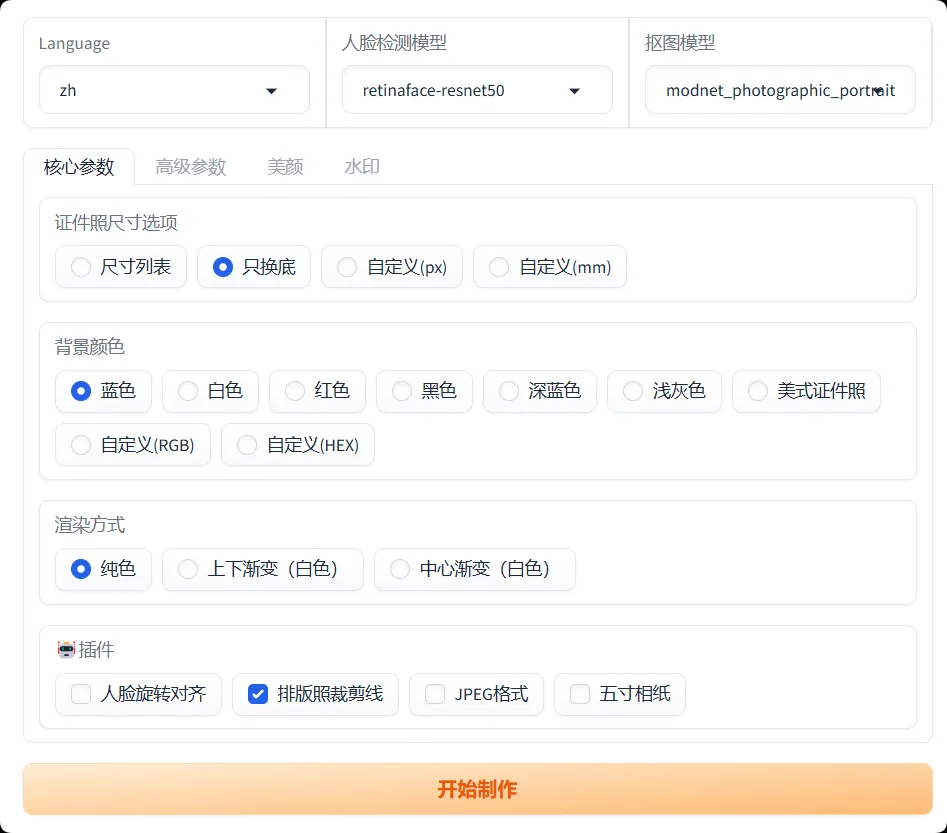Open the 美颜 tab
This screenshot has height=833, width=947.
[285, 167]
